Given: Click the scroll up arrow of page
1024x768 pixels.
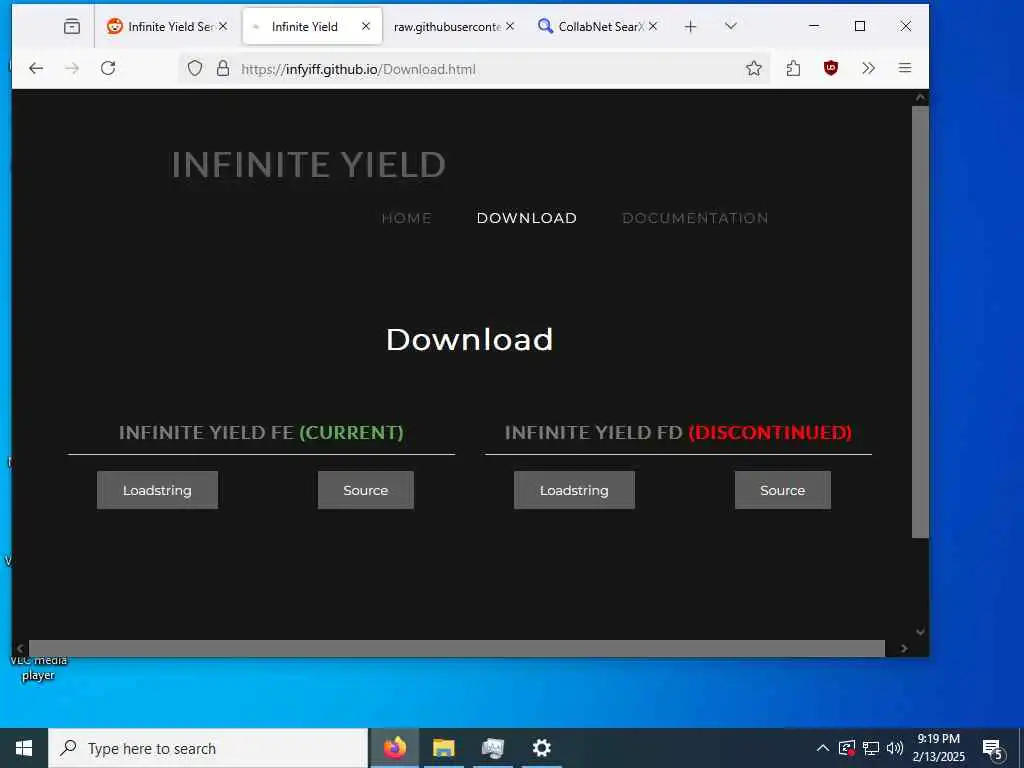Looking at the screenshot, I should 920,98.
